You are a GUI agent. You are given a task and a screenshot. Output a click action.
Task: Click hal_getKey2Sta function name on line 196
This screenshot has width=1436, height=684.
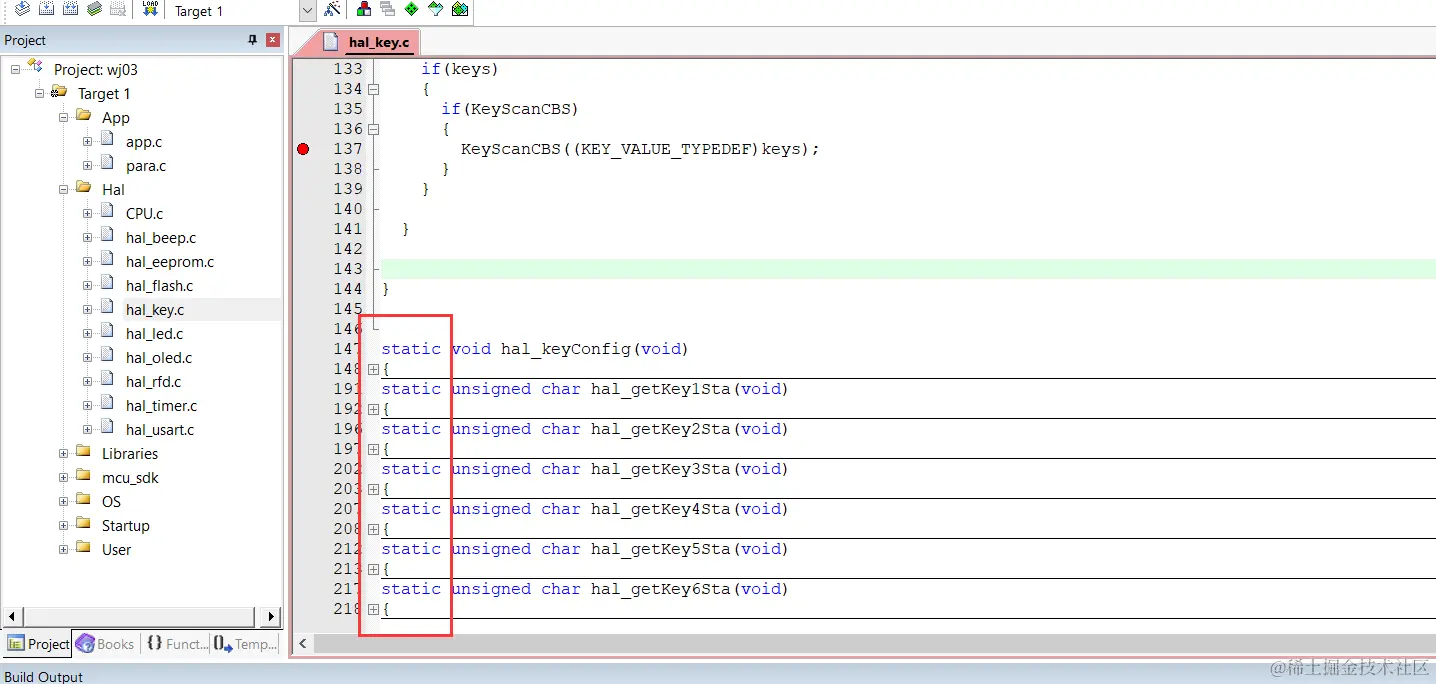[661, 429]
